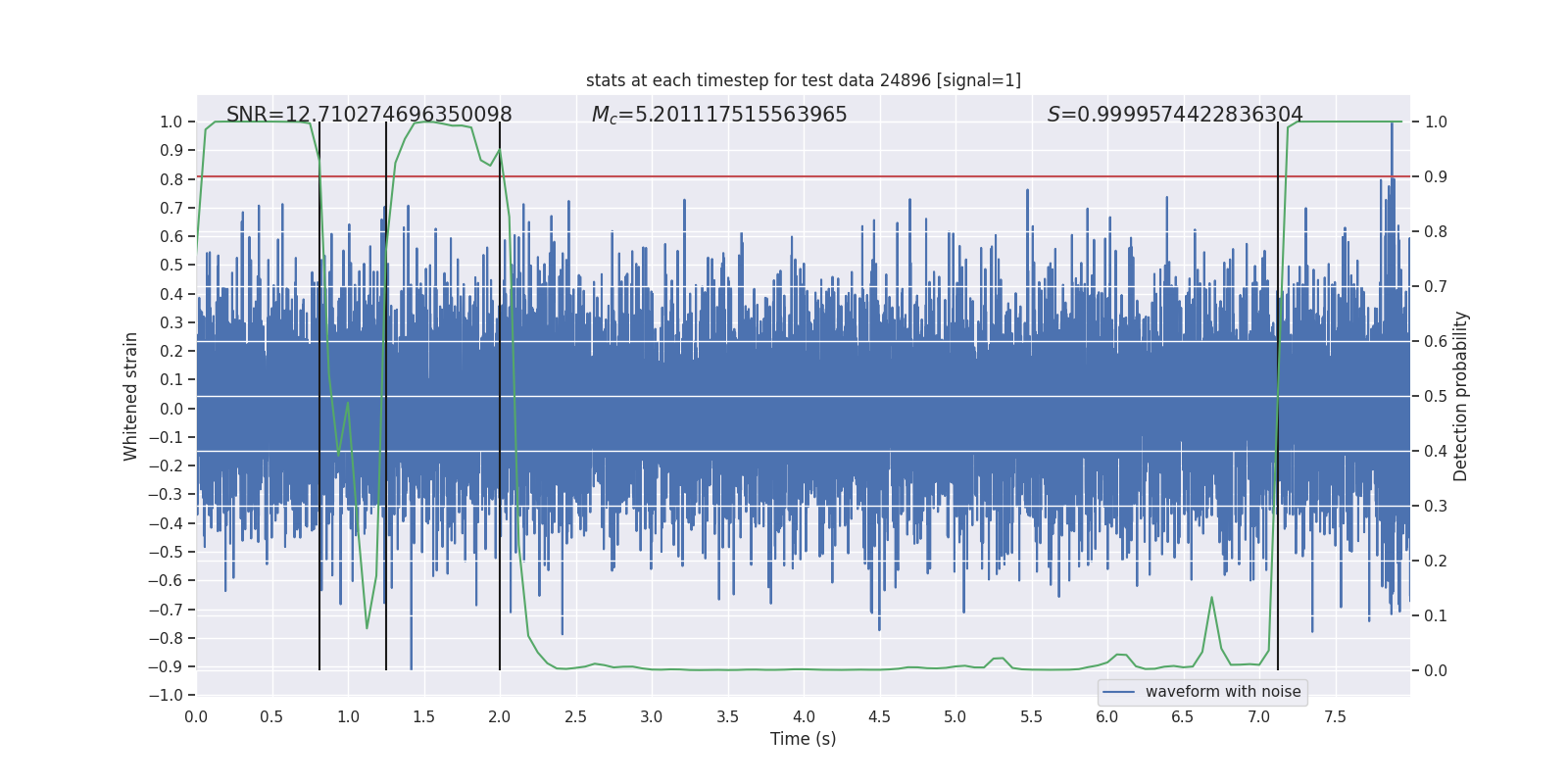The image size is (1568, 784).
Task: Click the black vertical marker near 0.8 seconds
Action: pos(319,396)
